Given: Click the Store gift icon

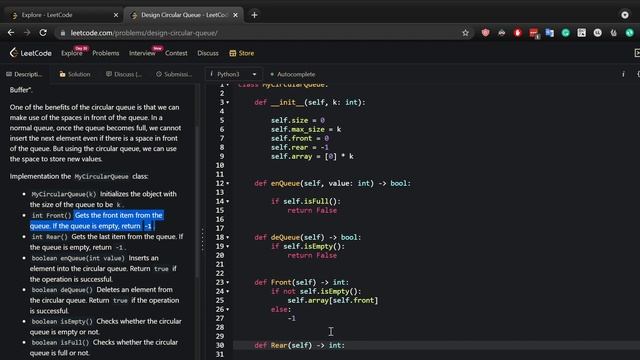Looking at the screenshot, I should pyautogui.click(x=233, y=53).
